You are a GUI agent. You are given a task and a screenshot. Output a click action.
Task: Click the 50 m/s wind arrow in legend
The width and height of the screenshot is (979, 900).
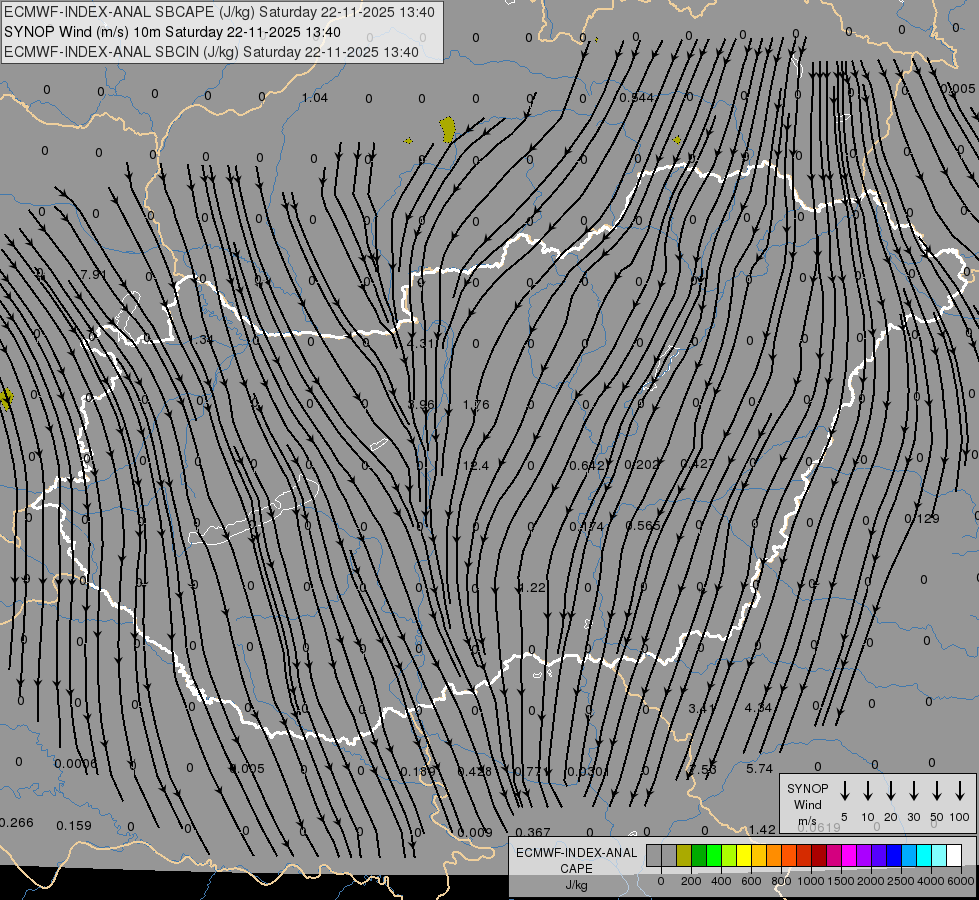pos(937,791)
